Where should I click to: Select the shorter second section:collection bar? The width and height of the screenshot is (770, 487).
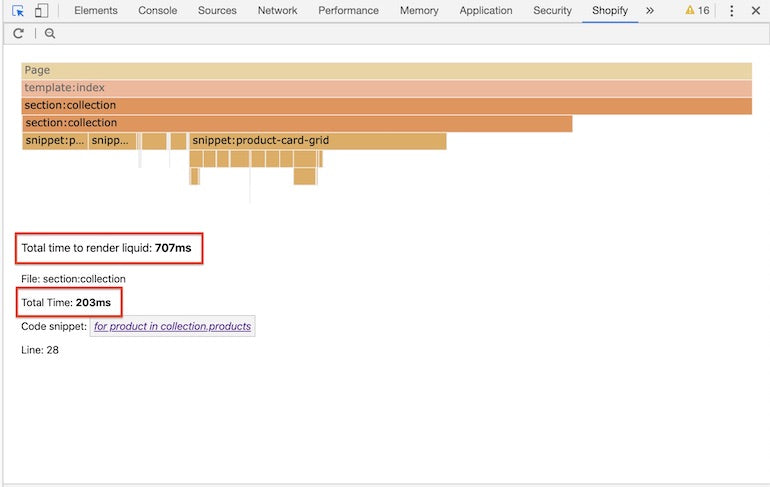(297, 123)
